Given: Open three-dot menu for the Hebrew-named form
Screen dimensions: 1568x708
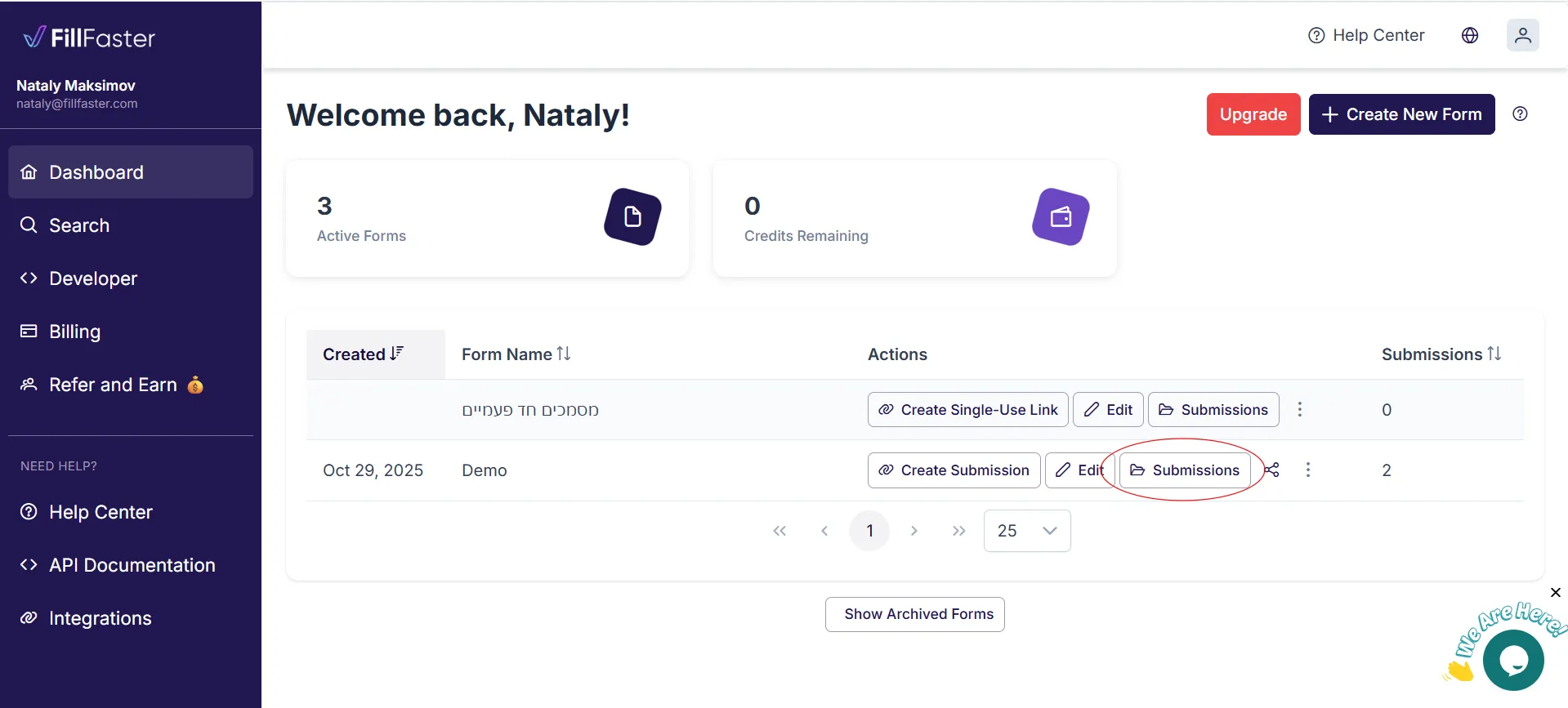Looking at the screenshot, I should tap(1299, 409).
